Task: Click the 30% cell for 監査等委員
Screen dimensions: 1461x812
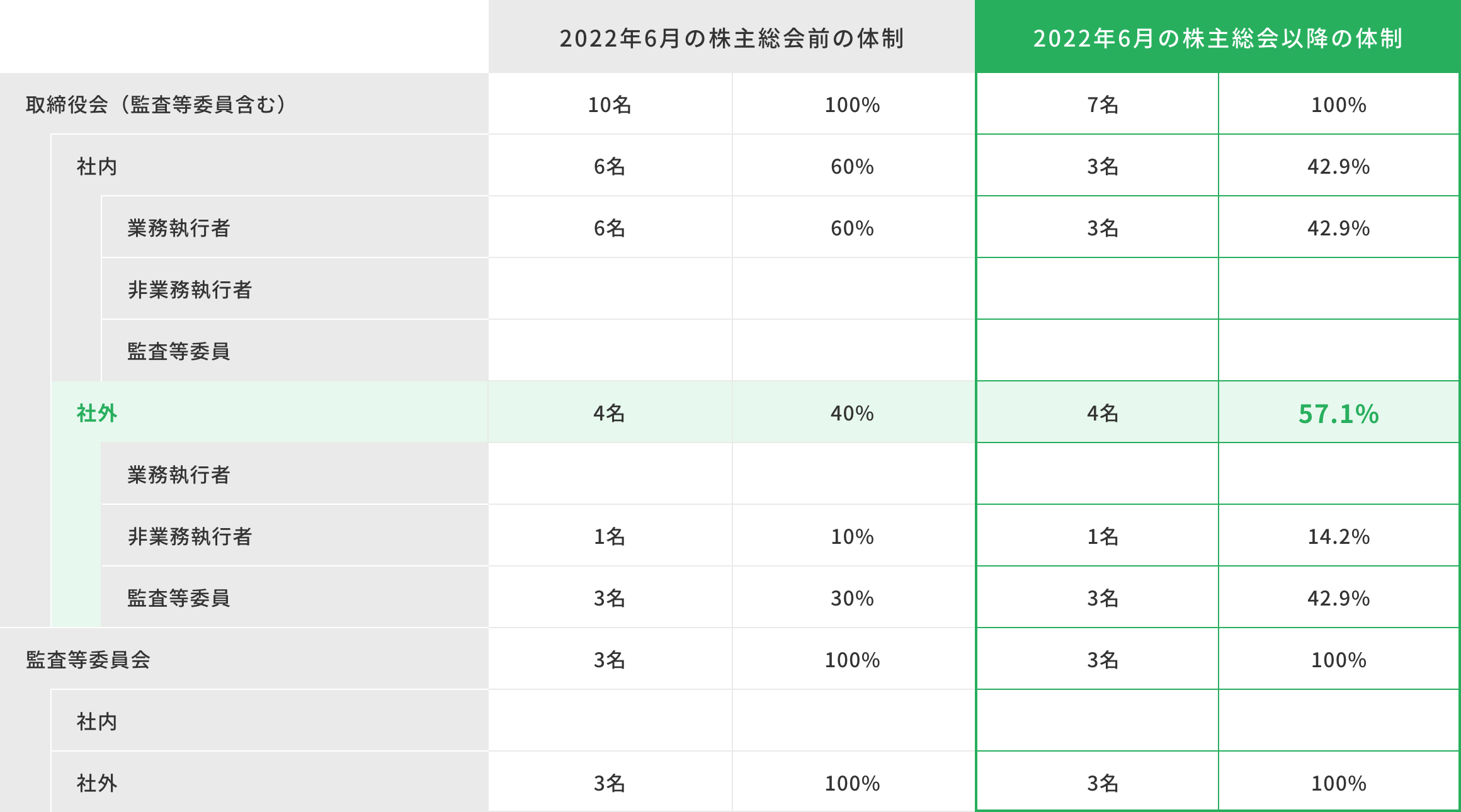Action: [x=852, y=598]
